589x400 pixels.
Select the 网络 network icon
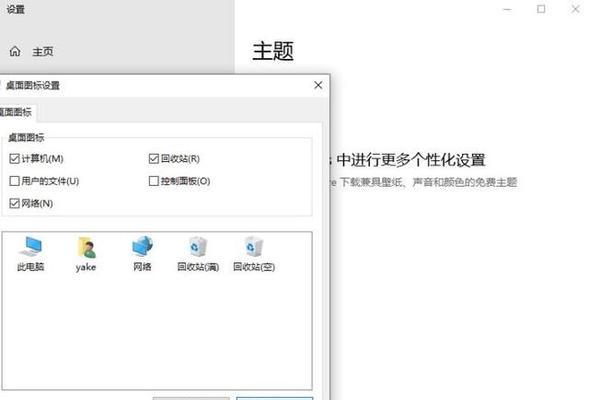click(142, 253)
